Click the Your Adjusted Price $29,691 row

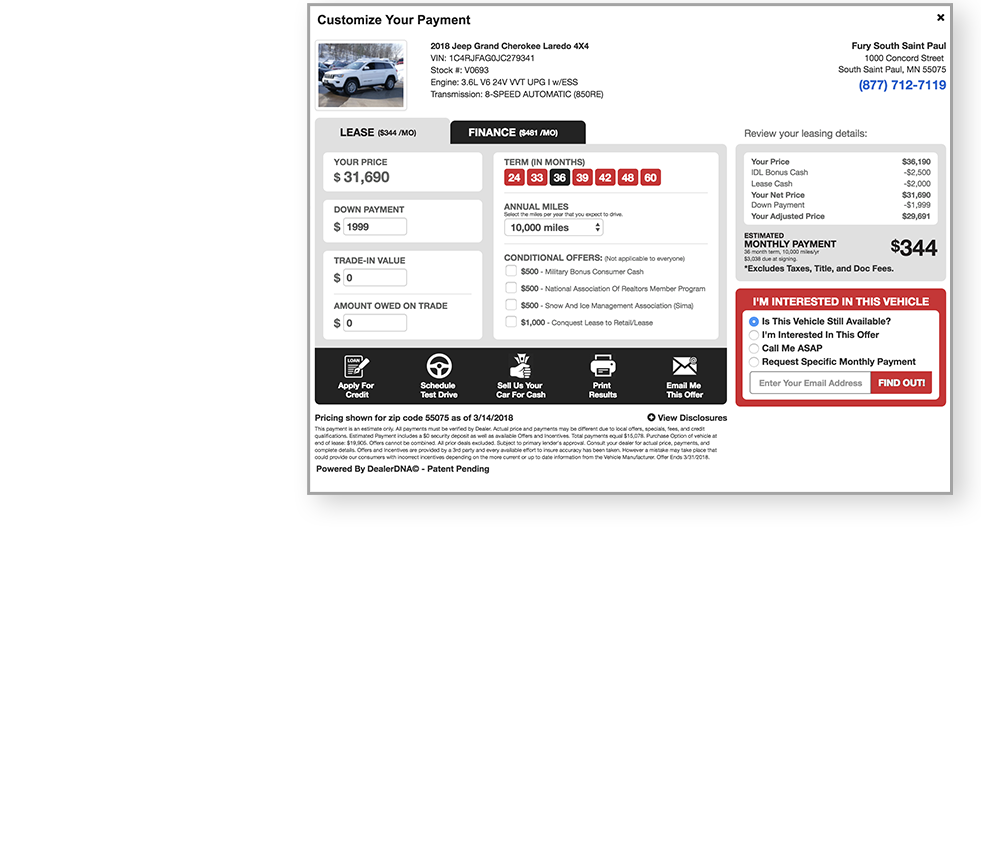pyautogui.click(x=840, y=217)
